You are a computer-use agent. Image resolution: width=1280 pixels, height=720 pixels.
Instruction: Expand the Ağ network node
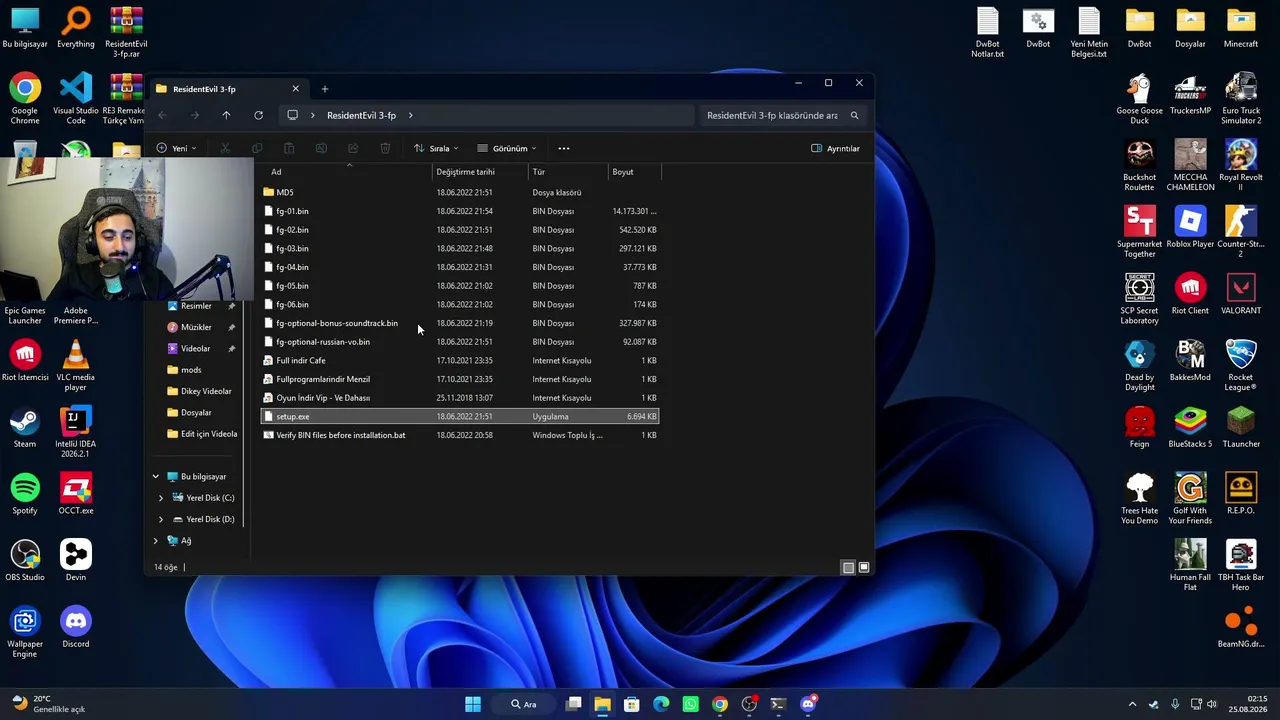coord(156,541)
